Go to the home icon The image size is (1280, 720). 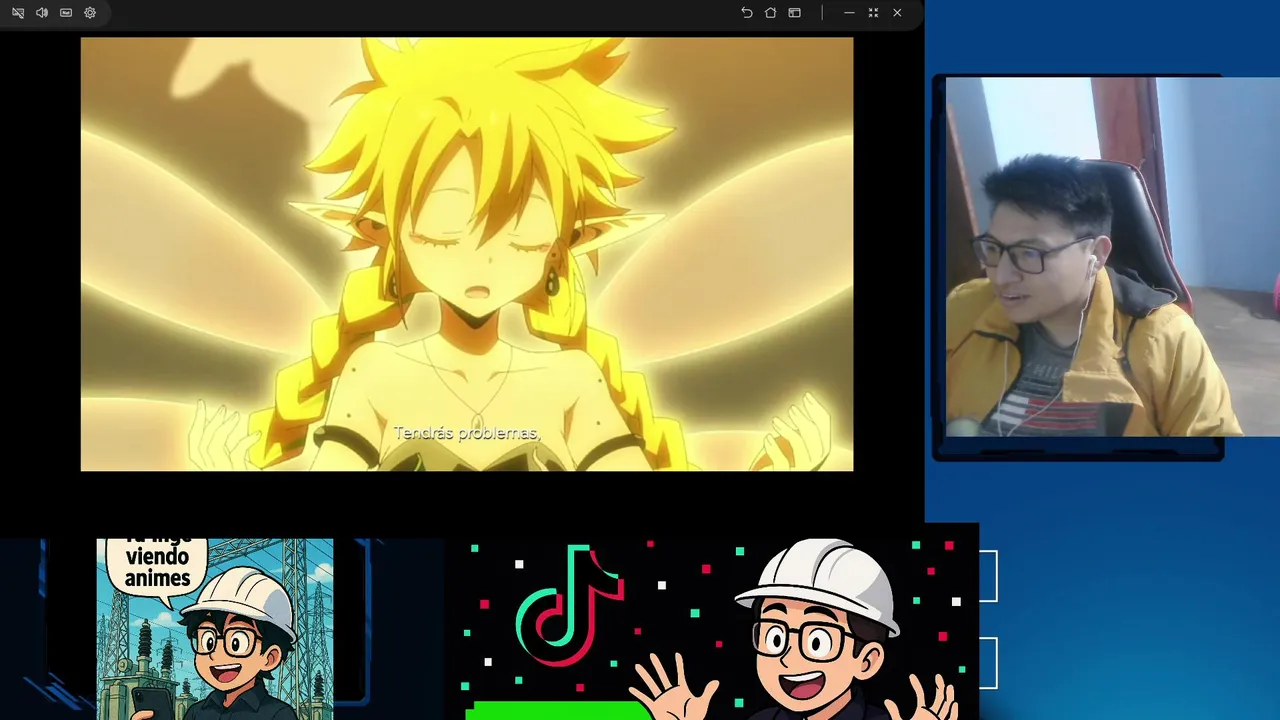[x=770, y=13]
